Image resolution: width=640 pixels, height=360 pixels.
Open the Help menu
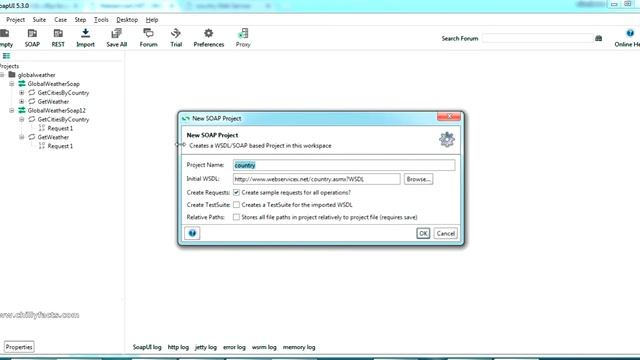coord(152,20)
